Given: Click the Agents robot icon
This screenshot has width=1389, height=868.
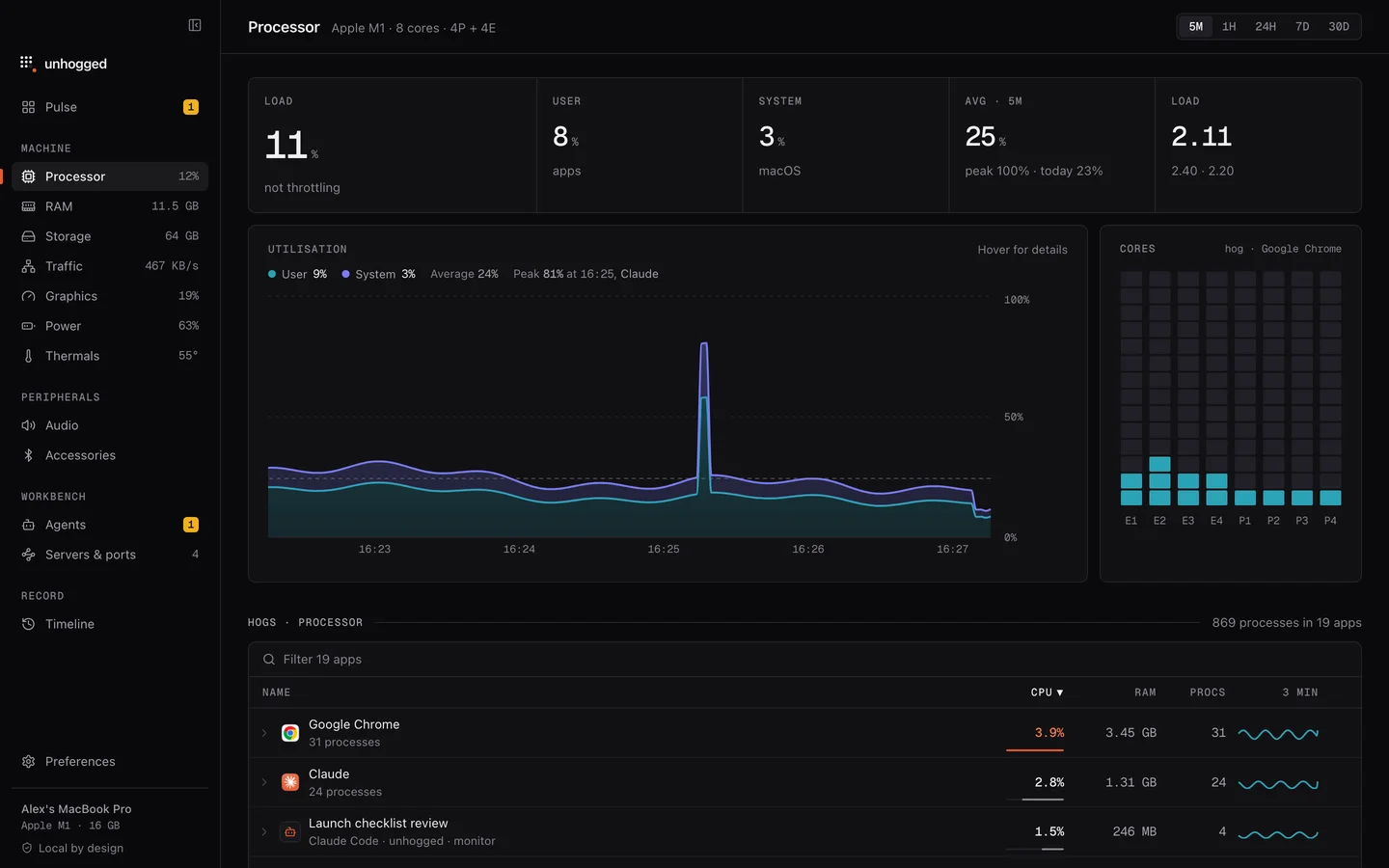Looking at the screenshot, I should click(x=28, y=525).
